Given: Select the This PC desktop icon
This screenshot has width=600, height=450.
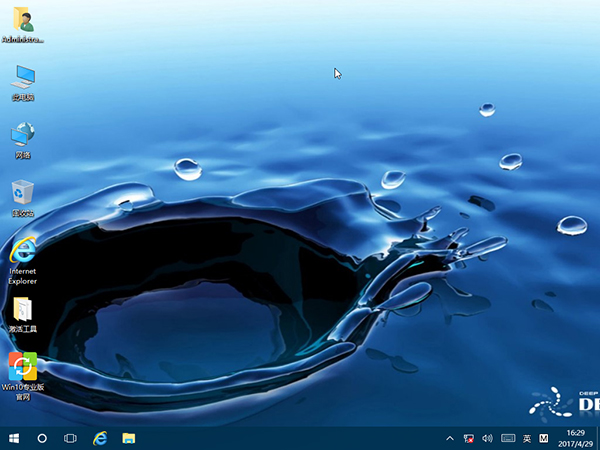Looking at the screenshot, I should tap(22, 78).
